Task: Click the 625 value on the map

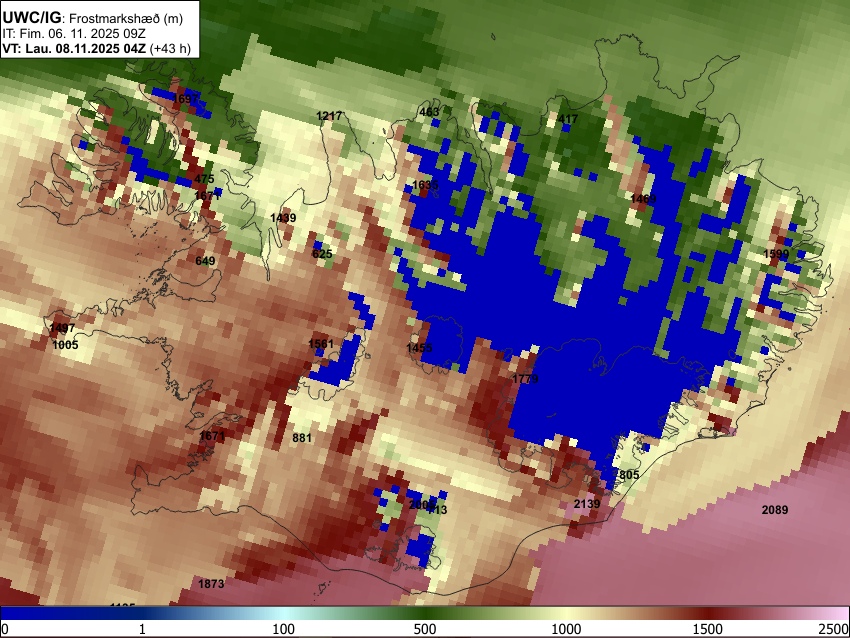Action: click(322, 254)
